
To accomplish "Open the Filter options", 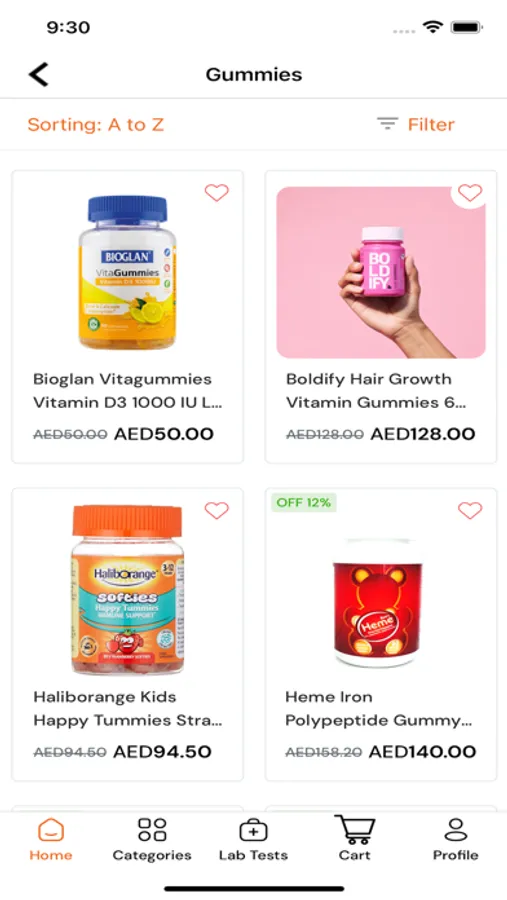I will click(x=416, y=124).
